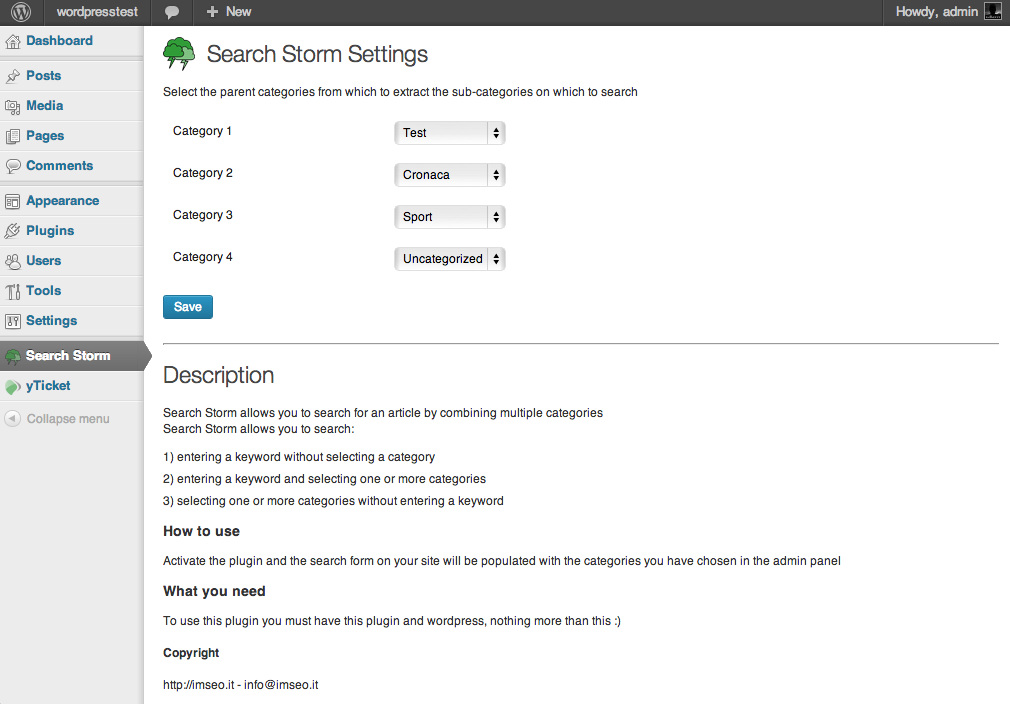Click the 'To use this plugin you must' paragraph
The image size is (1010, 704).
coord(392,621)
